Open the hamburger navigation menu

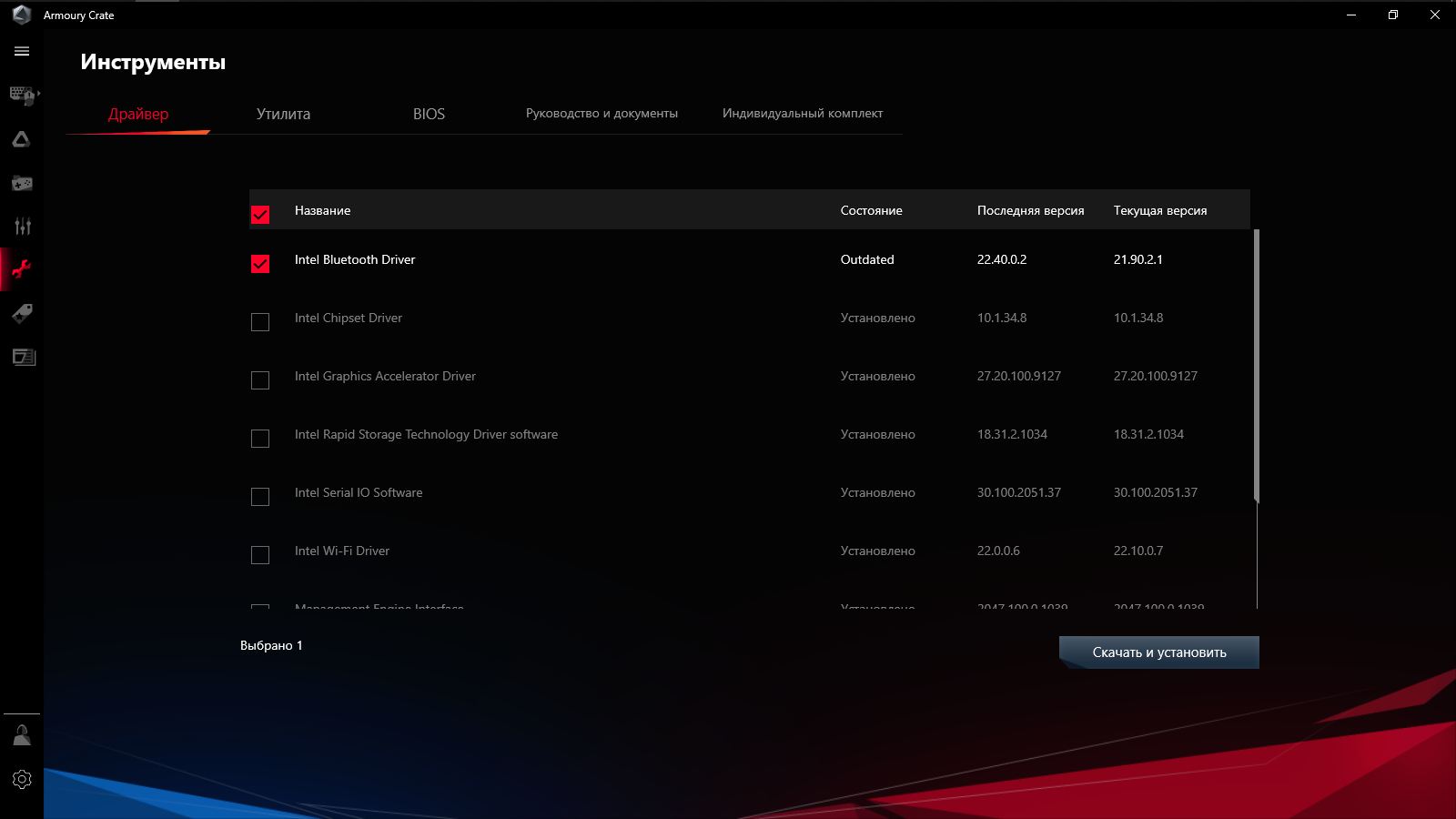(x=22, y=51)
